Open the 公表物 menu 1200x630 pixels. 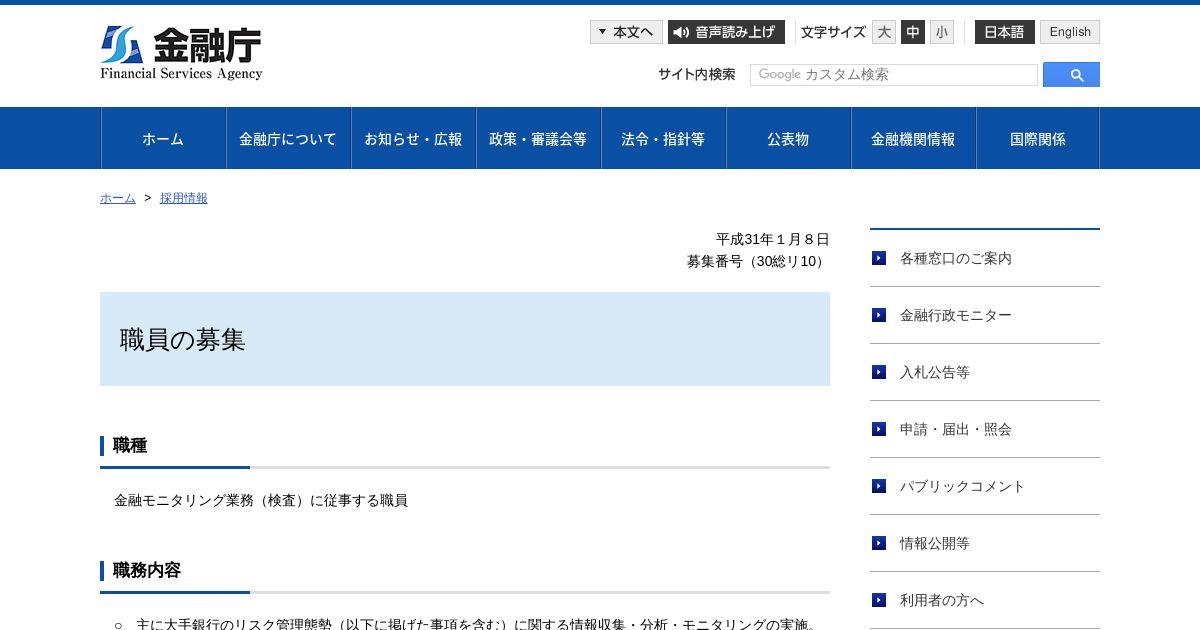click(x=789, y=138)
